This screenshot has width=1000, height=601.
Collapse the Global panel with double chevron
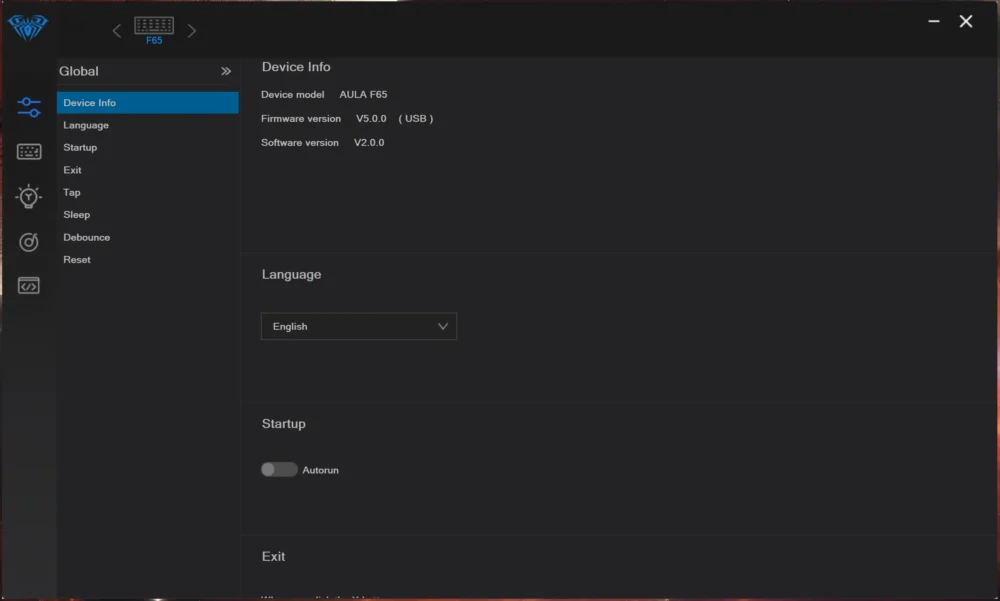(226, 71)
